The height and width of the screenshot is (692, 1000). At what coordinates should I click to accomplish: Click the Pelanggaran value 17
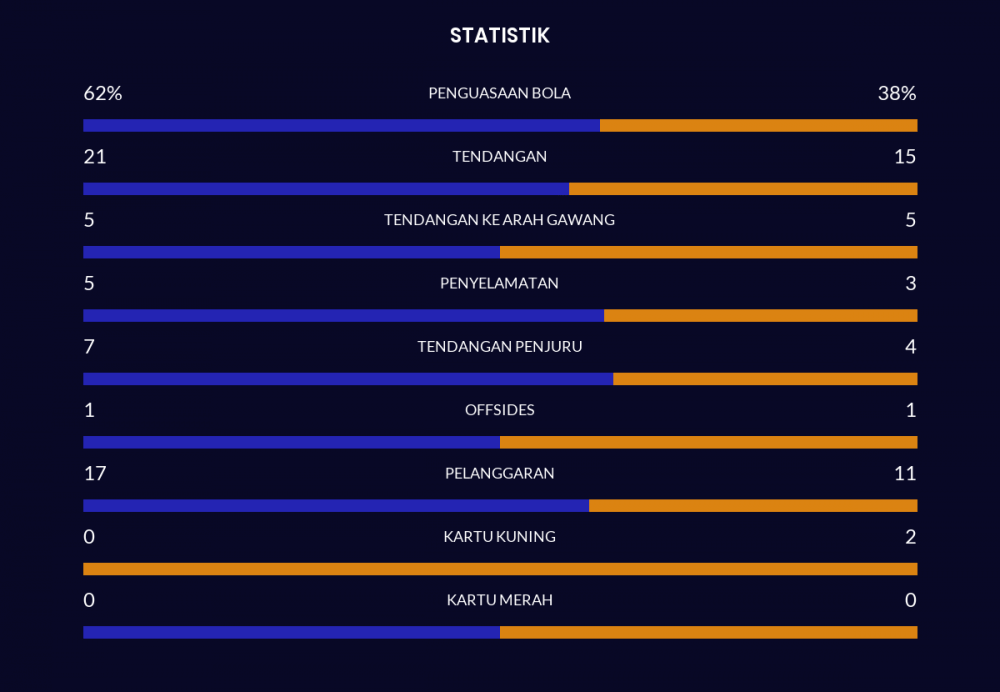coord(95,473)
